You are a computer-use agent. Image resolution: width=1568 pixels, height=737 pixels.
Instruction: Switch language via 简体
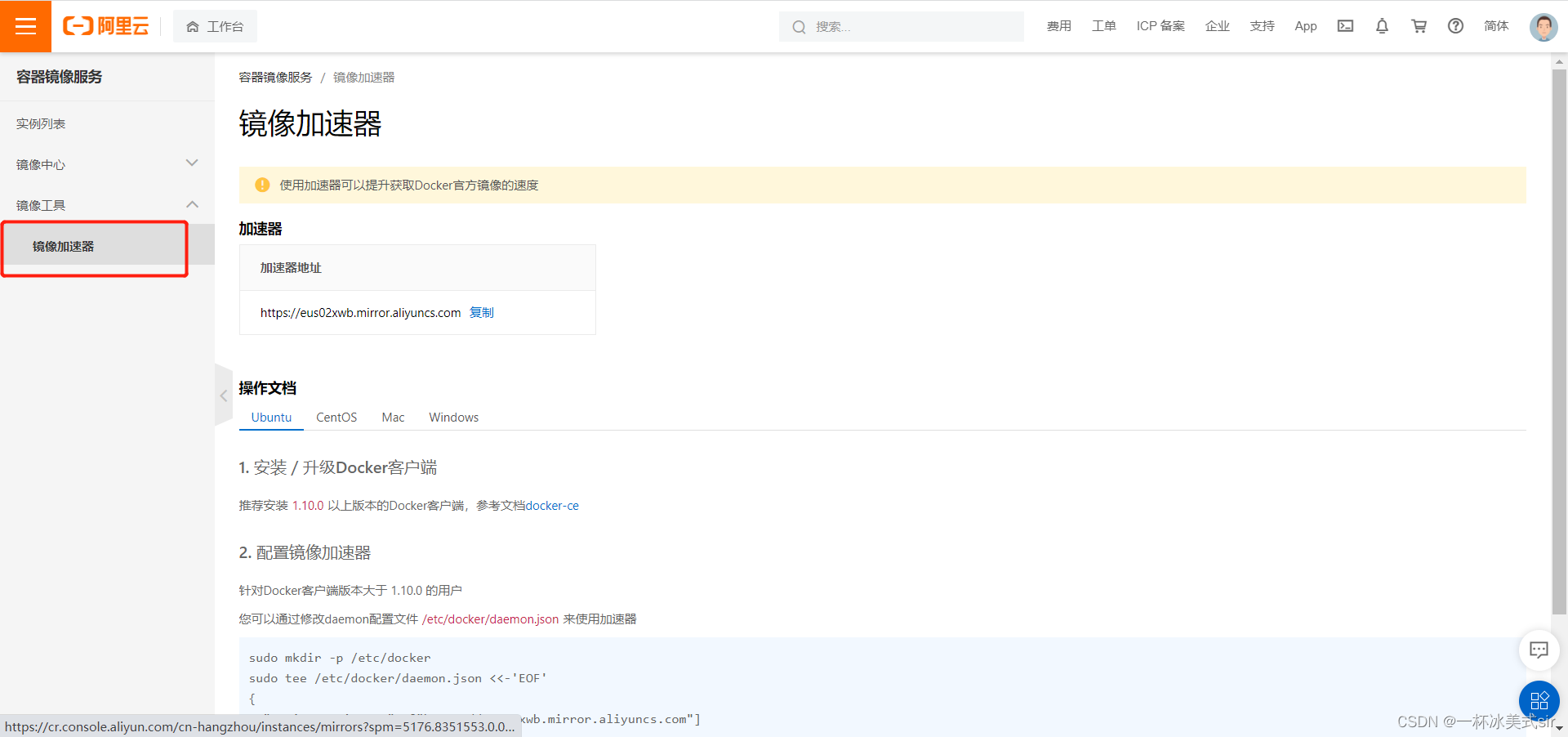(x=1496, y=26)
